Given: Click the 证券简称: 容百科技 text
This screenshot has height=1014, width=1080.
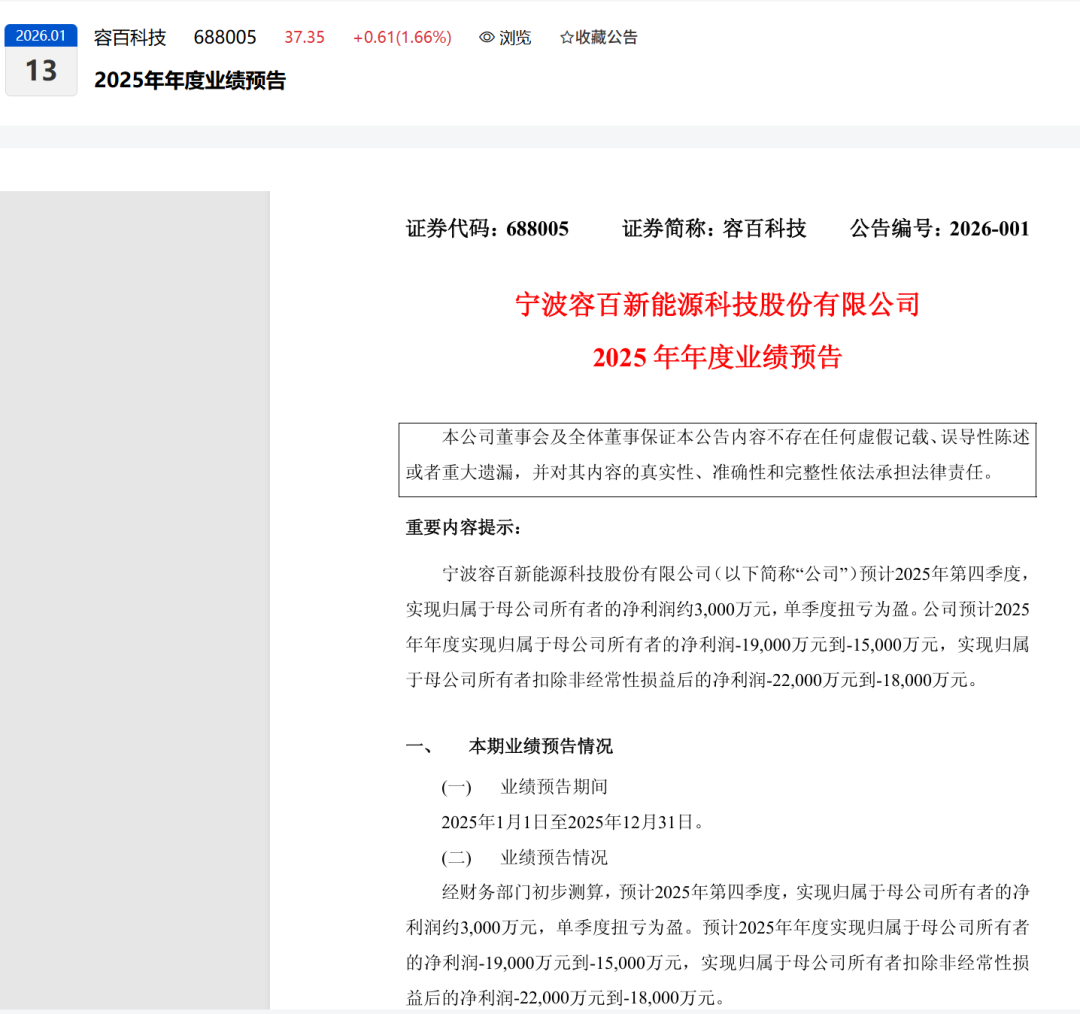Looking at the screenshot, I should (714, 229).
